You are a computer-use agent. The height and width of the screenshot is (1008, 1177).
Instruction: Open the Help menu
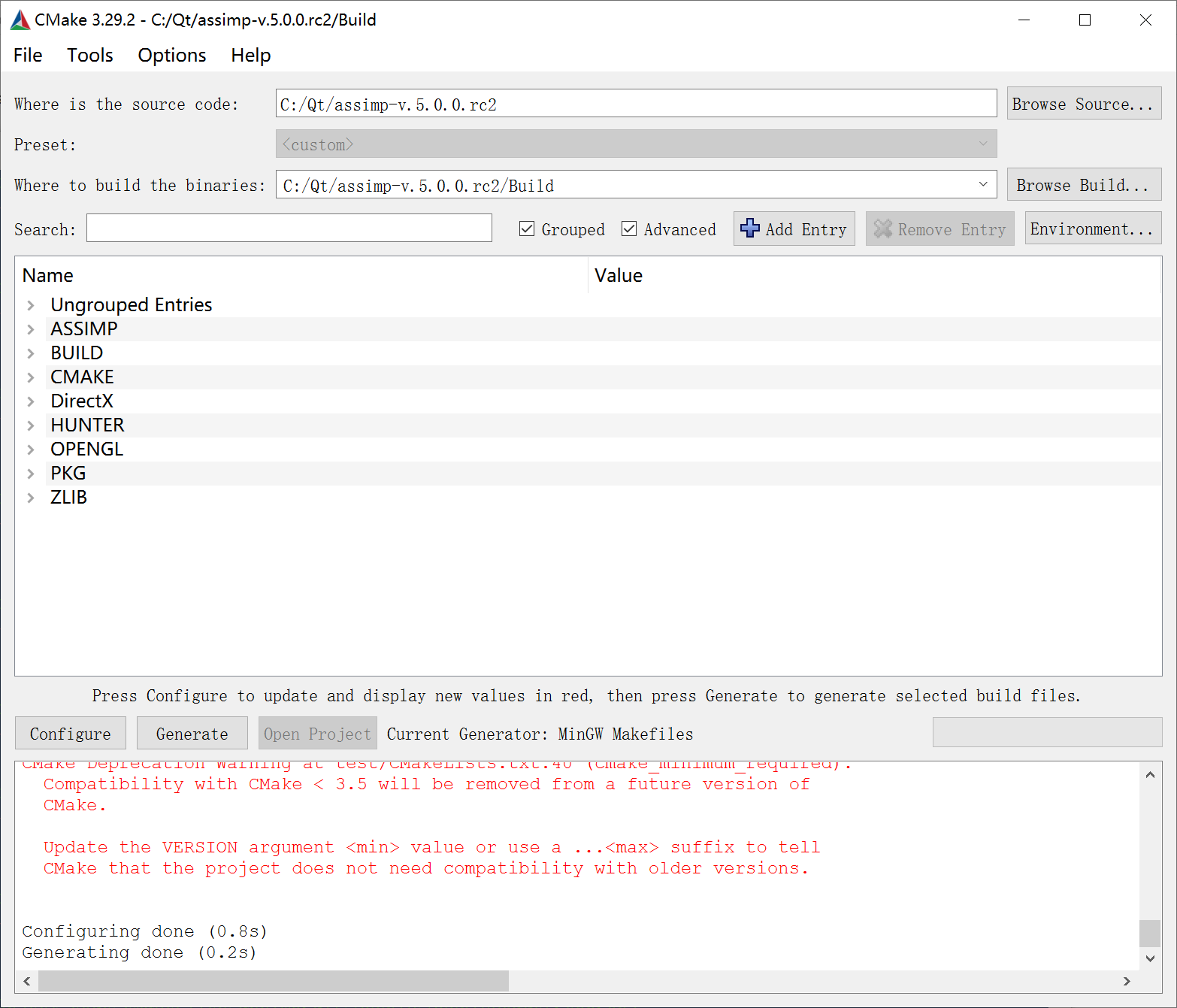(x=251, y=55)
